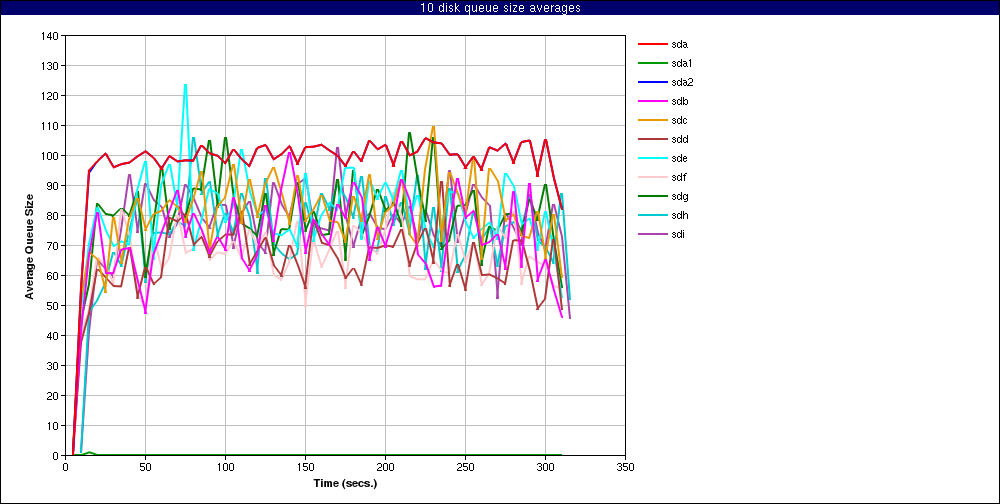1000x504 pixels.
Task: Select the sda1 legend label
Action: pyautogui.click(x=682, y=63)
